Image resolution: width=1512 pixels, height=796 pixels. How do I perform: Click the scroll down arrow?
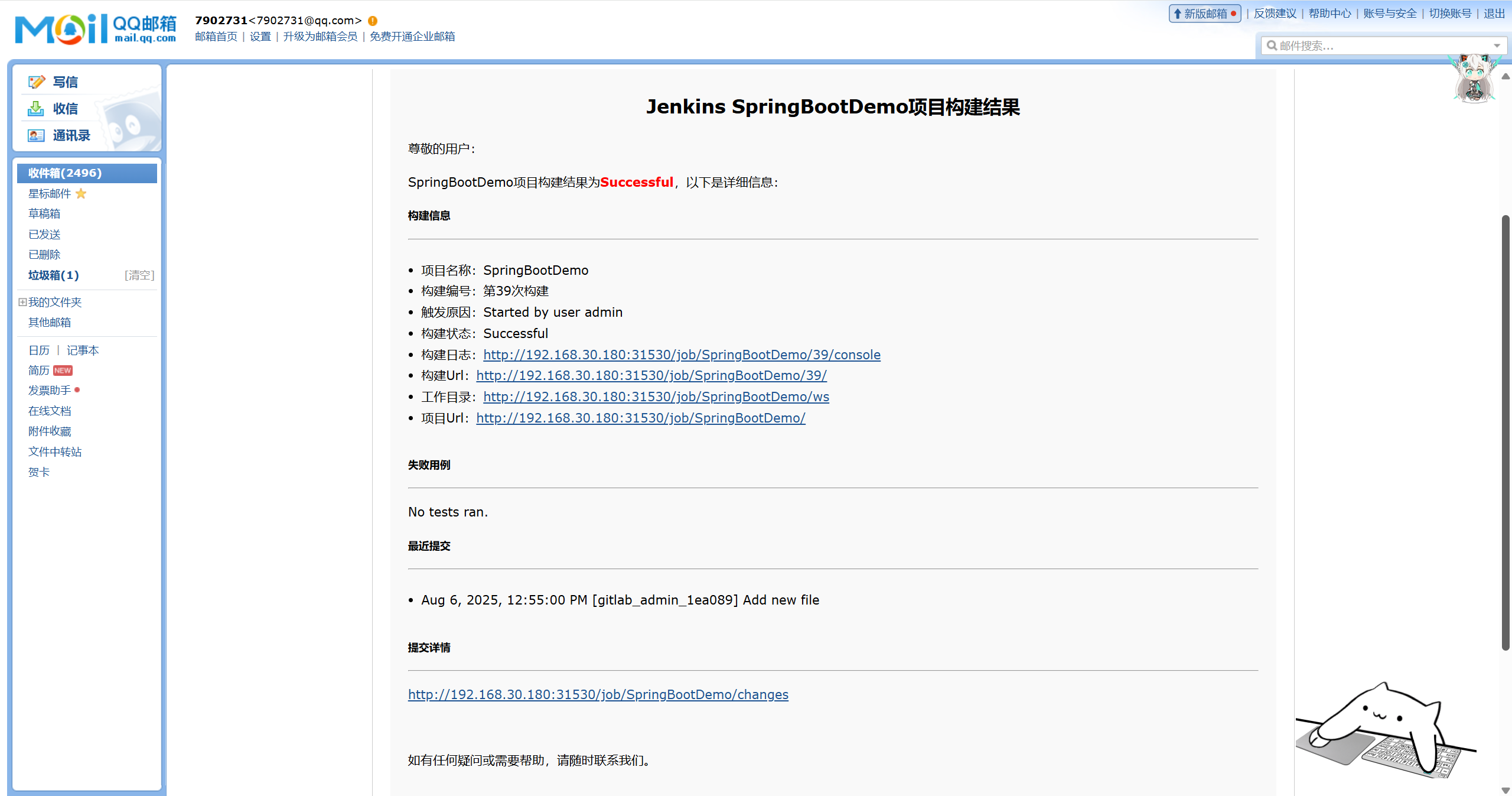(x=1506, y=790)
